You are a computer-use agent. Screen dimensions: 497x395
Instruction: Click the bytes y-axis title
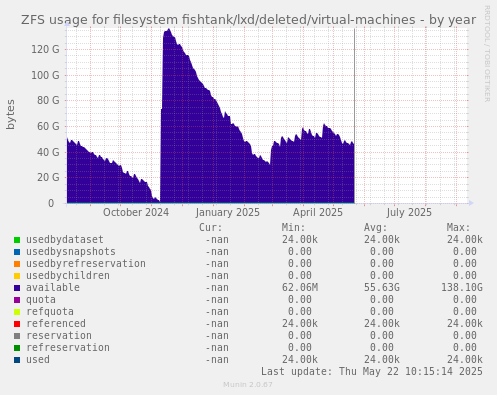[11, 114]
